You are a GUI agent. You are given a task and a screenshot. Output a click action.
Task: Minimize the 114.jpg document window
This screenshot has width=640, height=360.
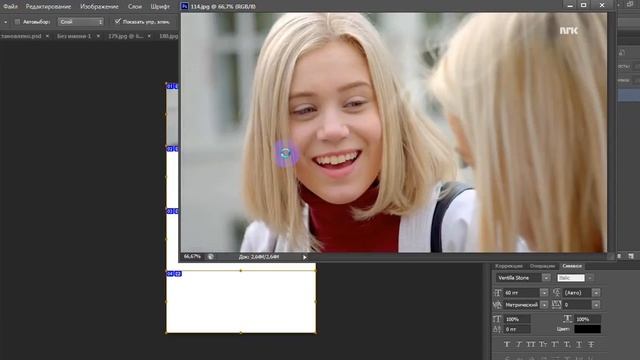570,5
